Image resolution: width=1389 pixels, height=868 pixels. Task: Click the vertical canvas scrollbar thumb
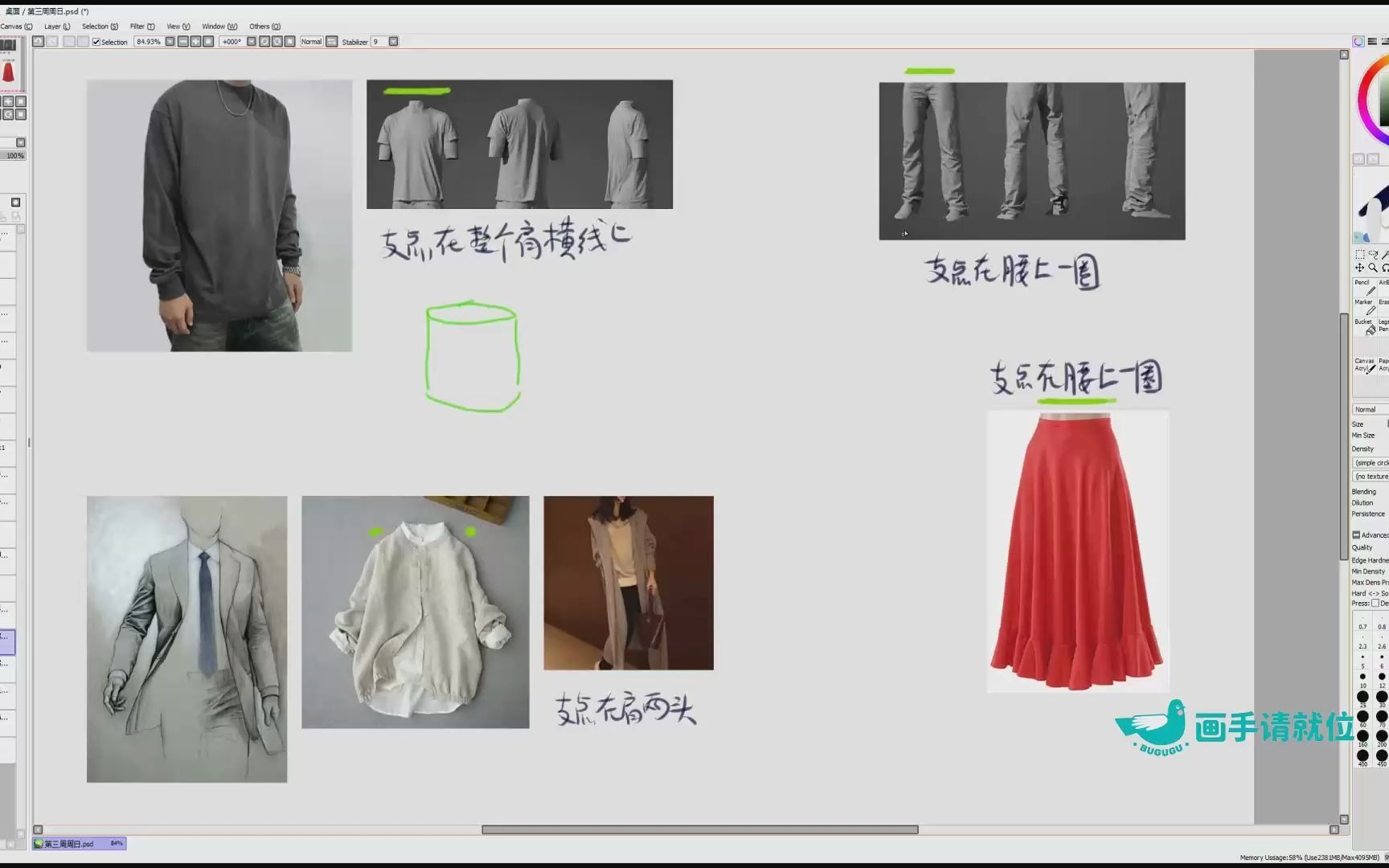1344,436
